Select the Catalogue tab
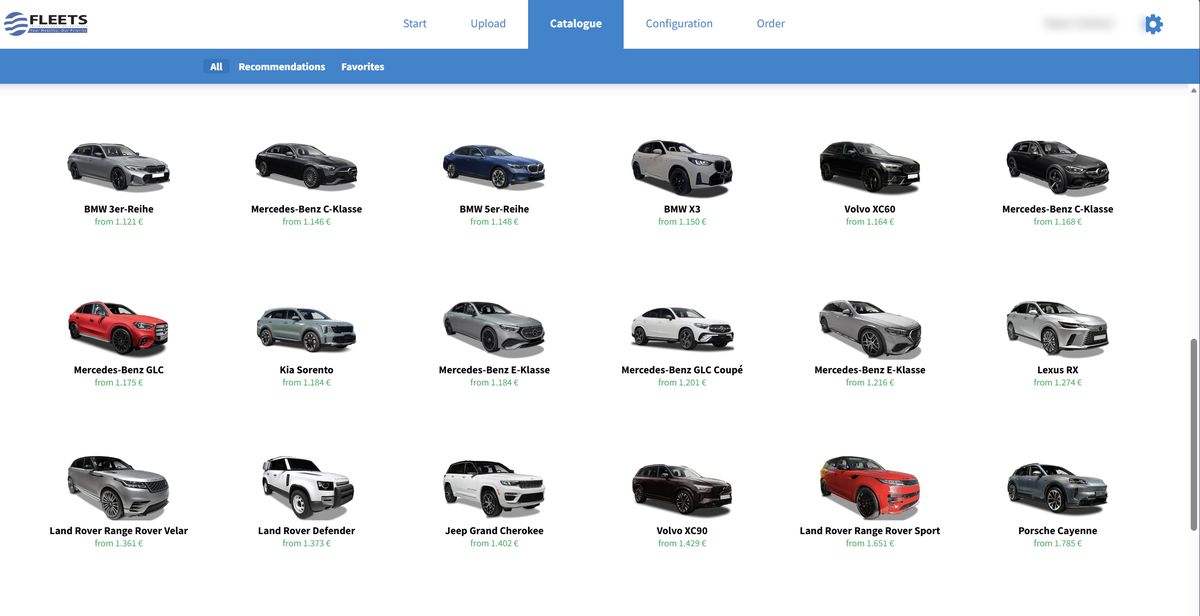 [x=576, y=24]
